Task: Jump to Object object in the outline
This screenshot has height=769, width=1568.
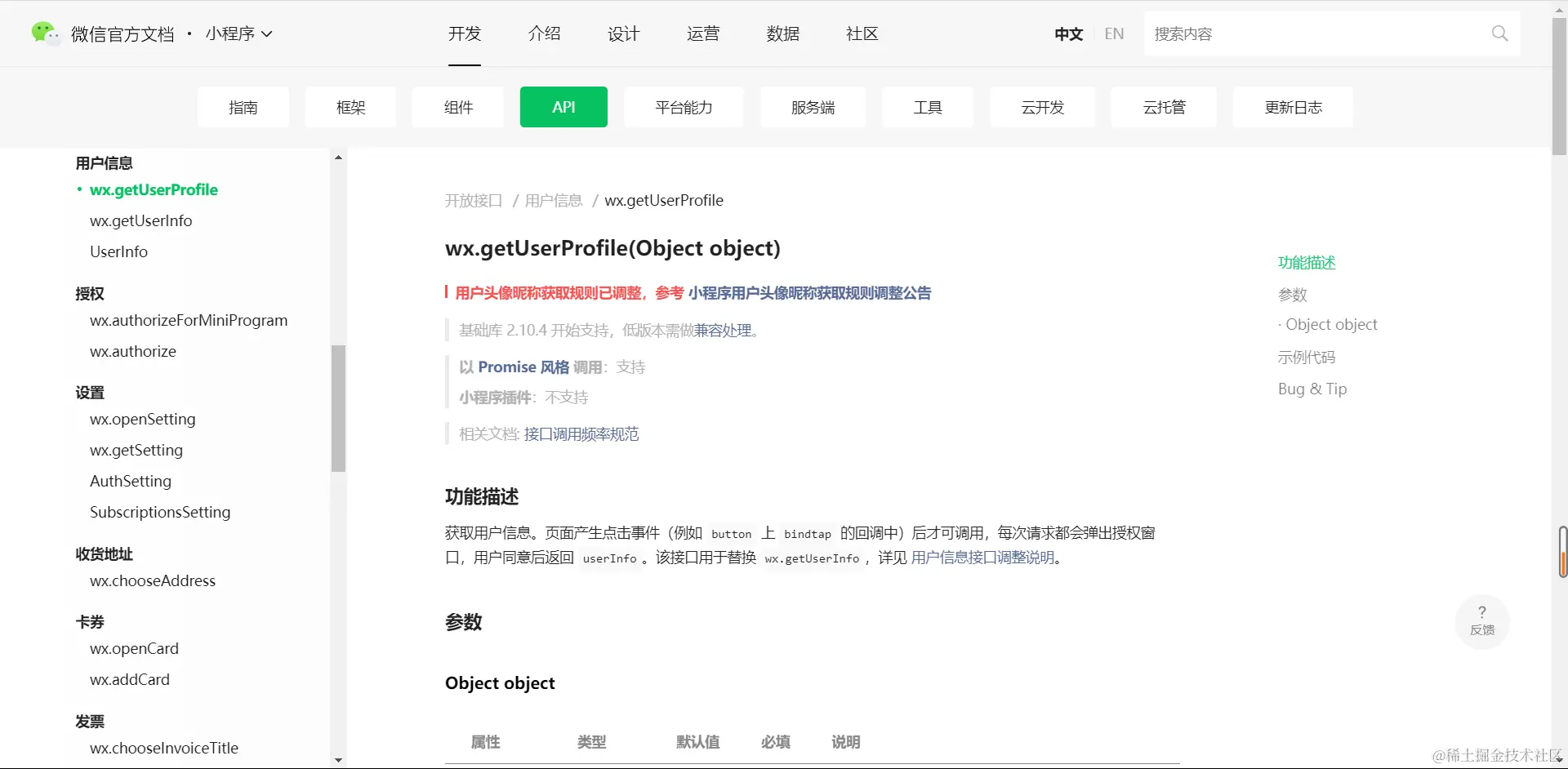Action: [1331, 325]
